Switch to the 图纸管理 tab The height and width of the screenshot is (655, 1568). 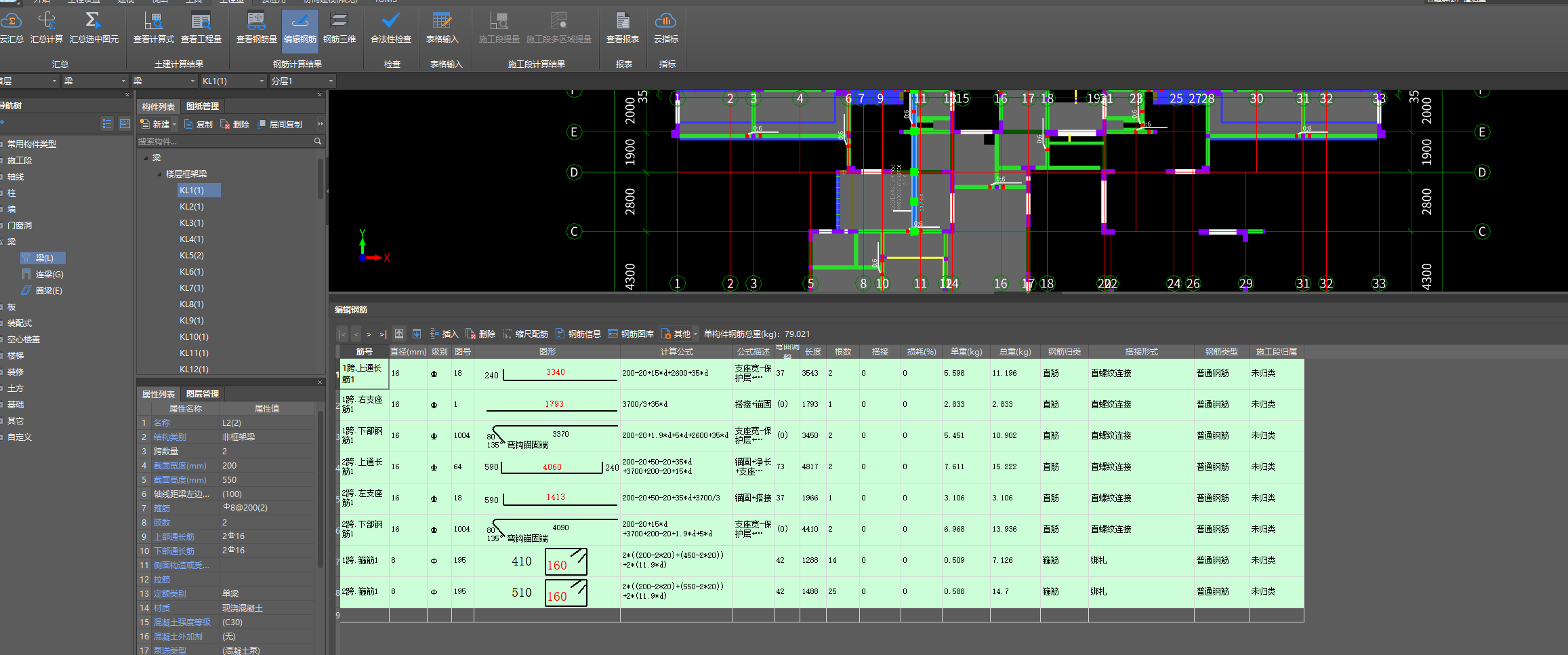[203, 106]
